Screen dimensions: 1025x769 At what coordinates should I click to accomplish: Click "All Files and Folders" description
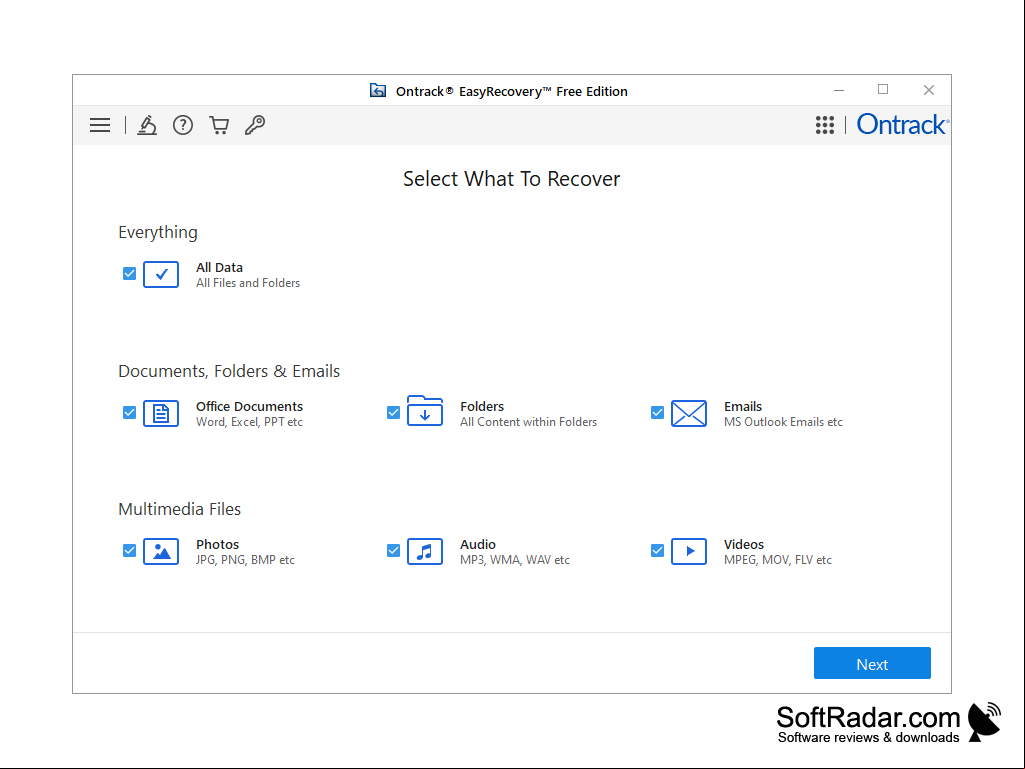click(x=248, y=283)
